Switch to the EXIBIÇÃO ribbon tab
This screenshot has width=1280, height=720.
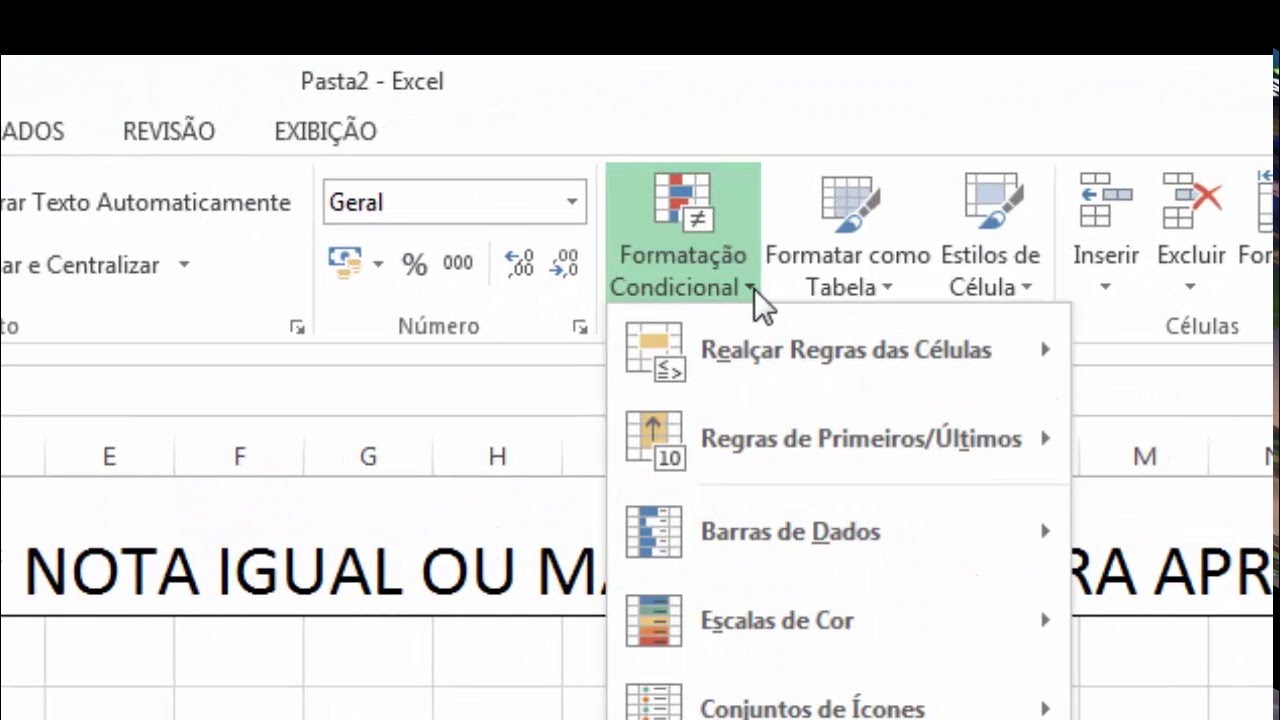coord(326,132)
